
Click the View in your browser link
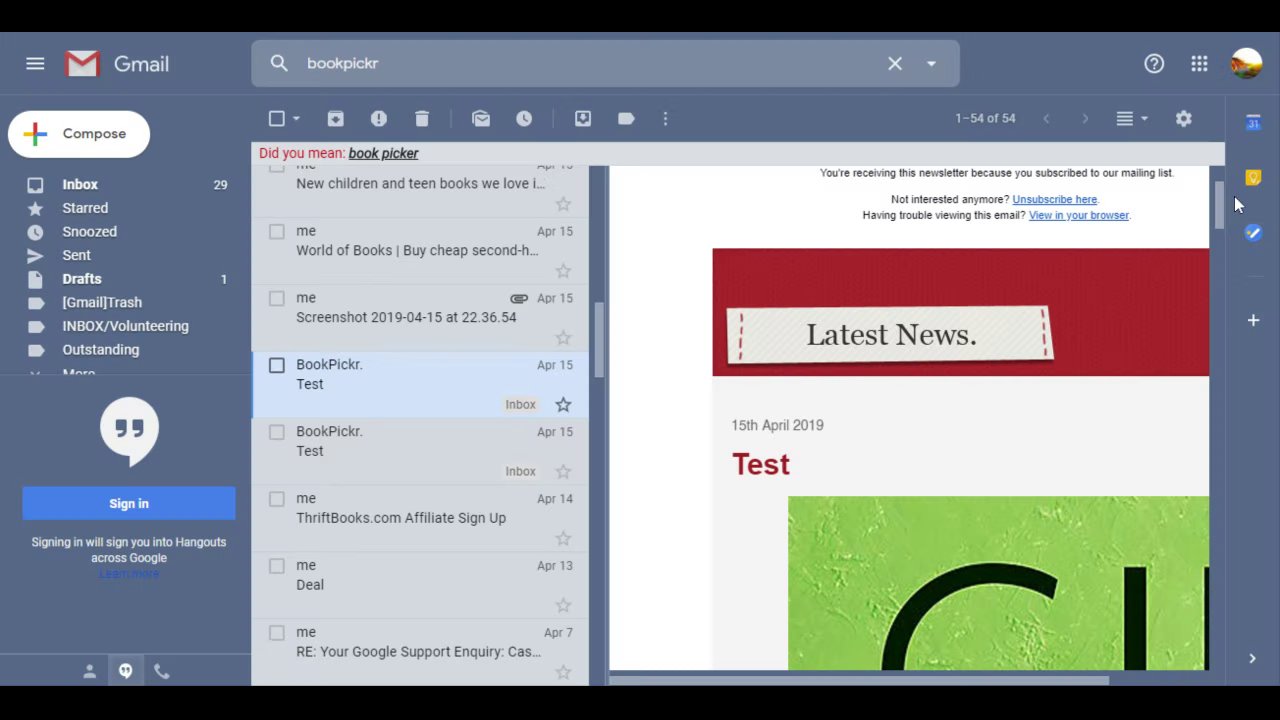pos(1078,215)
